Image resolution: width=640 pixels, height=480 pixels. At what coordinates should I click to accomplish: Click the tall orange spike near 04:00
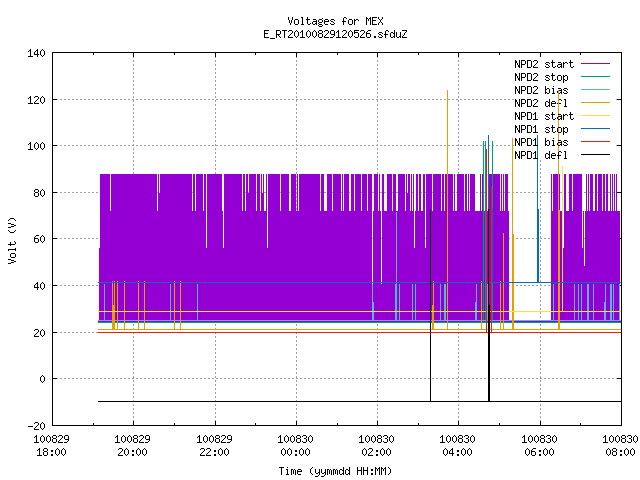point(447,209)
